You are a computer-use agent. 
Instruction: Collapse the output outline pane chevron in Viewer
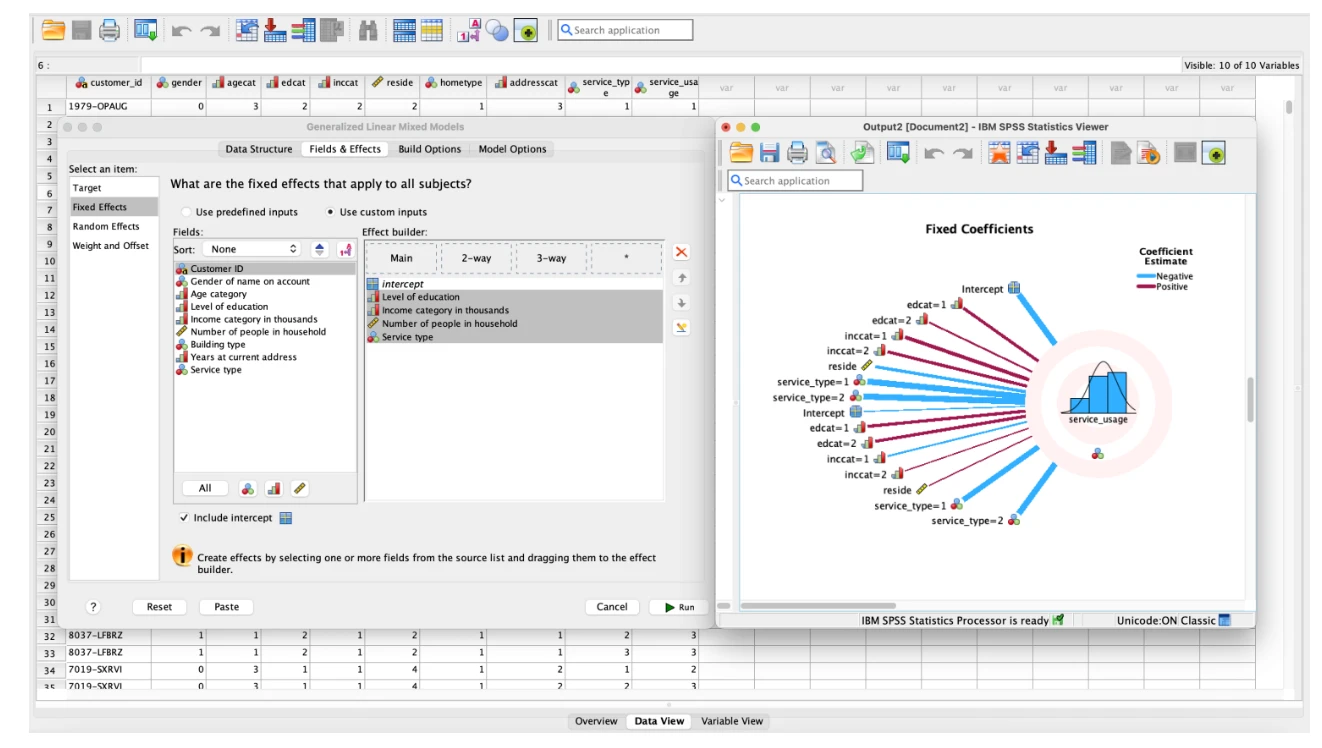pos(722,200)
